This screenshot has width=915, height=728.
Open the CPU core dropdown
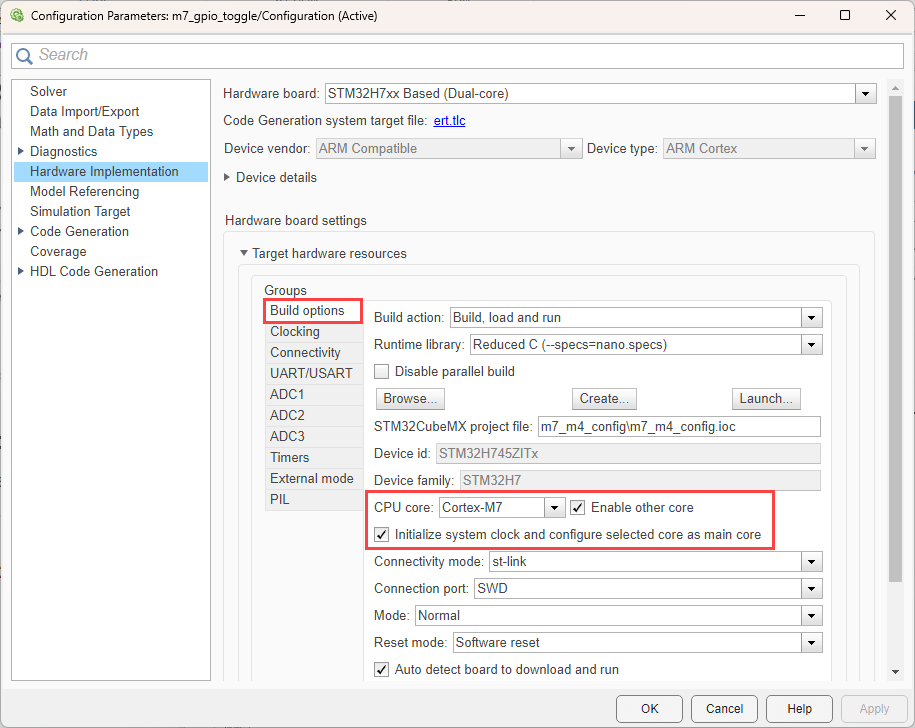[555, 508]
